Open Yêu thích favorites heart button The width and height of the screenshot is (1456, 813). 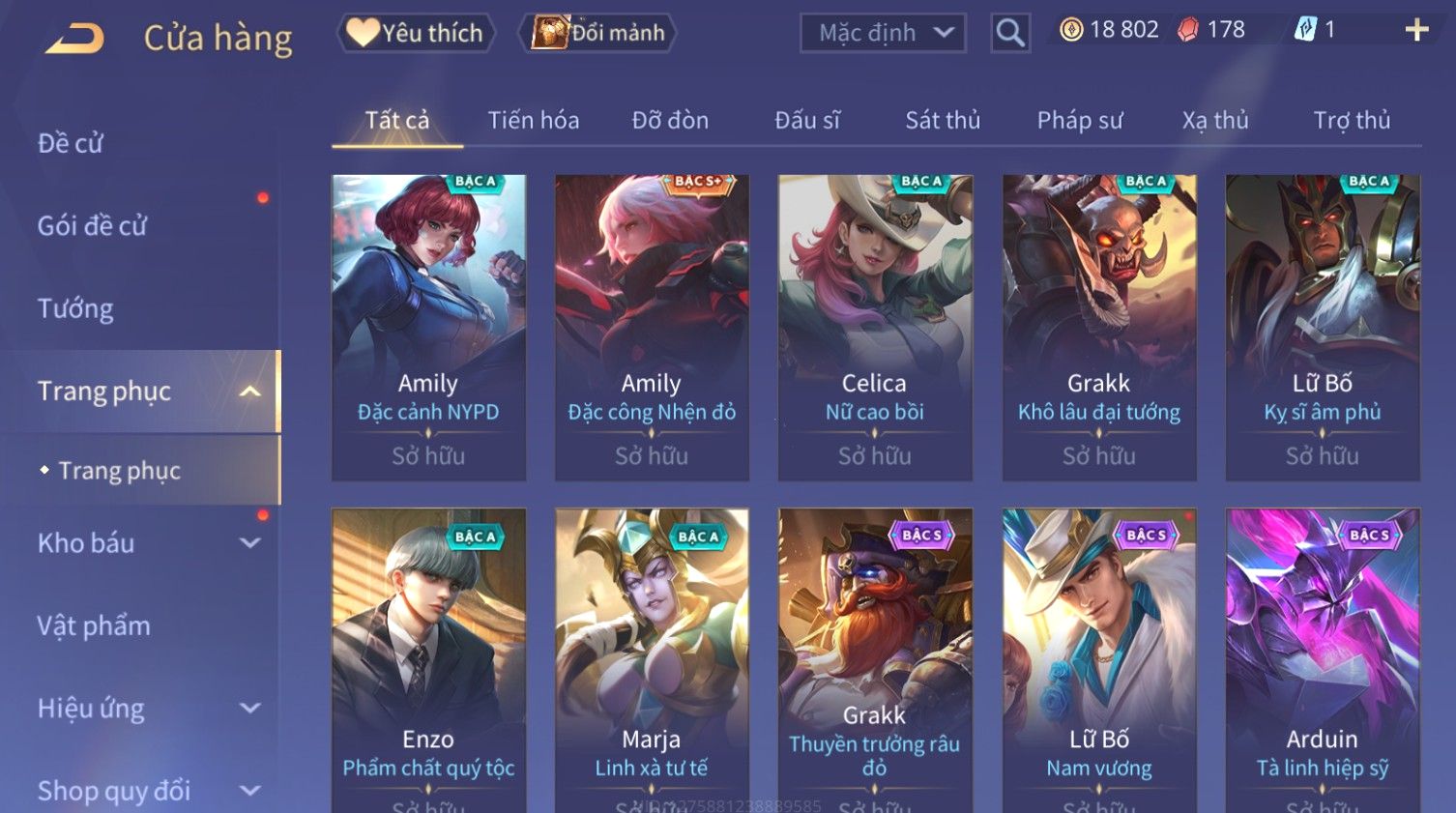tap(416, 33)
